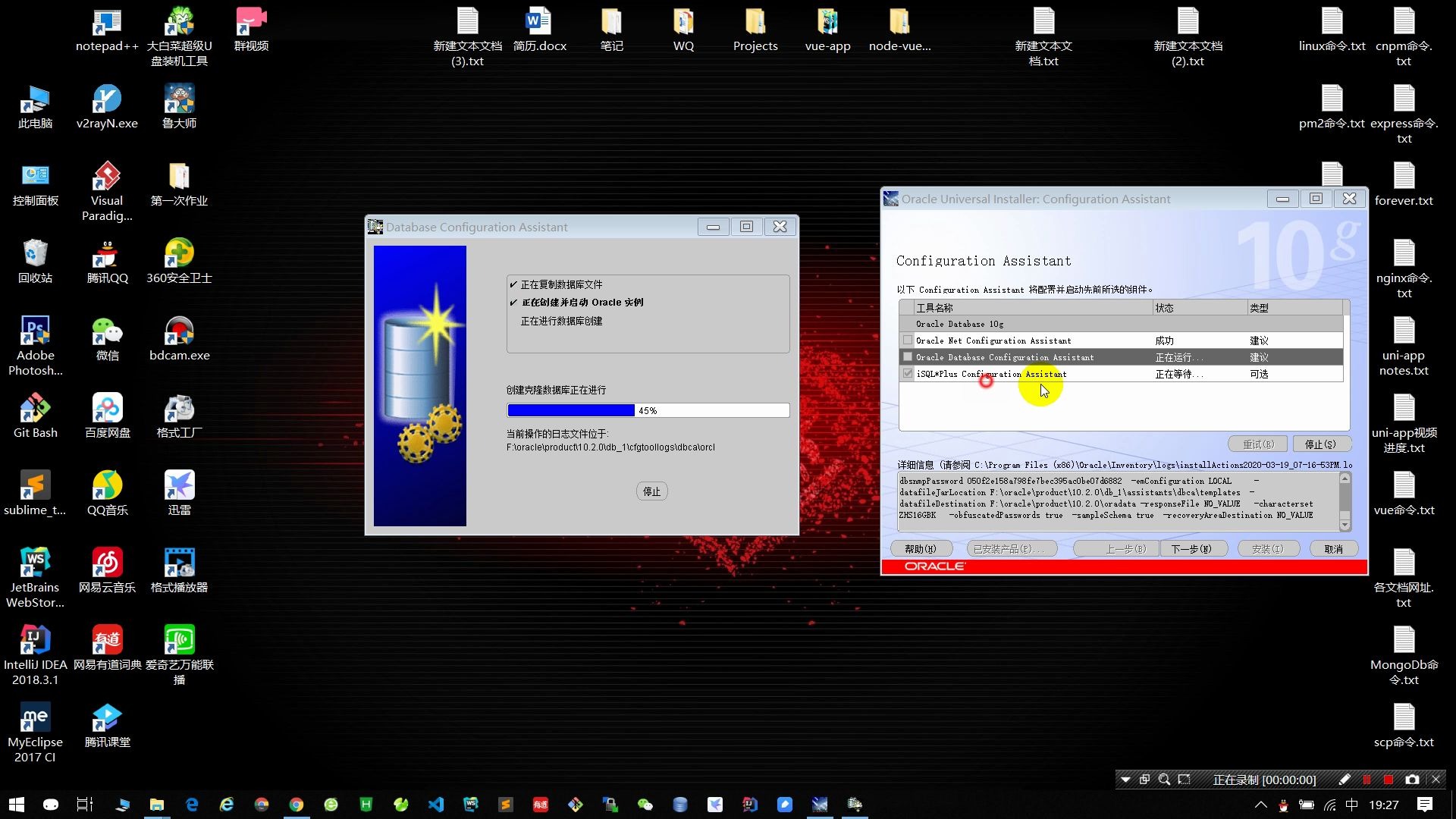Launch MyEclipse 2017 CI shortcut

[35, 733]
